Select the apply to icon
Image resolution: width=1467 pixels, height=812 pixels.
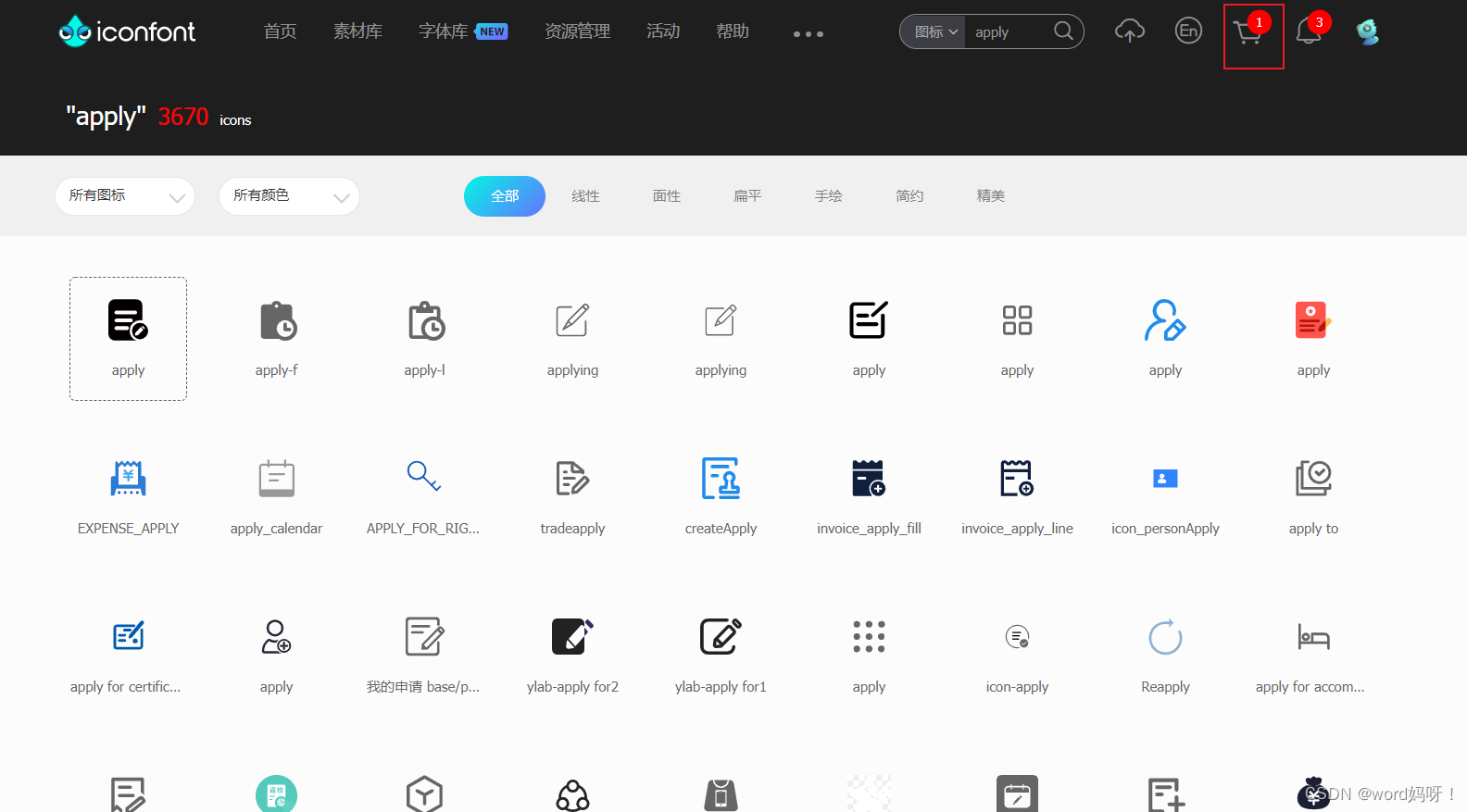pyautogui.click(x=1313, y=479)
